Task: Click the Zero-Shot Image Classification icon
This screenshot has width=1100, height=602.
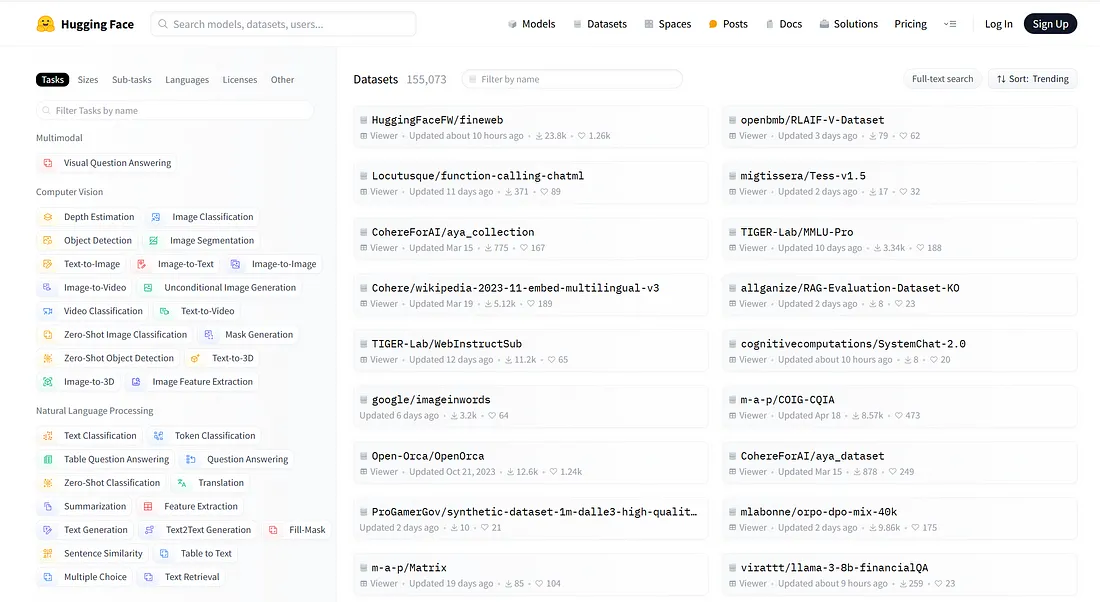Action: coord(48,335)
